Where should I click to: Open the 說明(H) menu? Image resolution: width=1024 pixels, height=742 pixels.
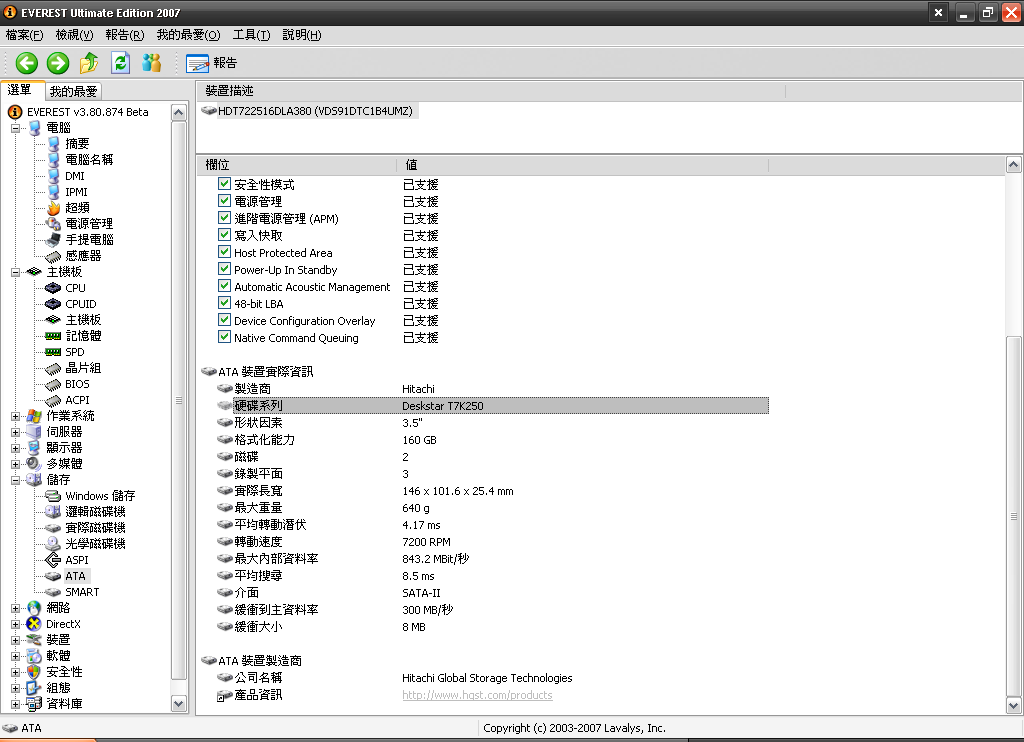(302, 35)
